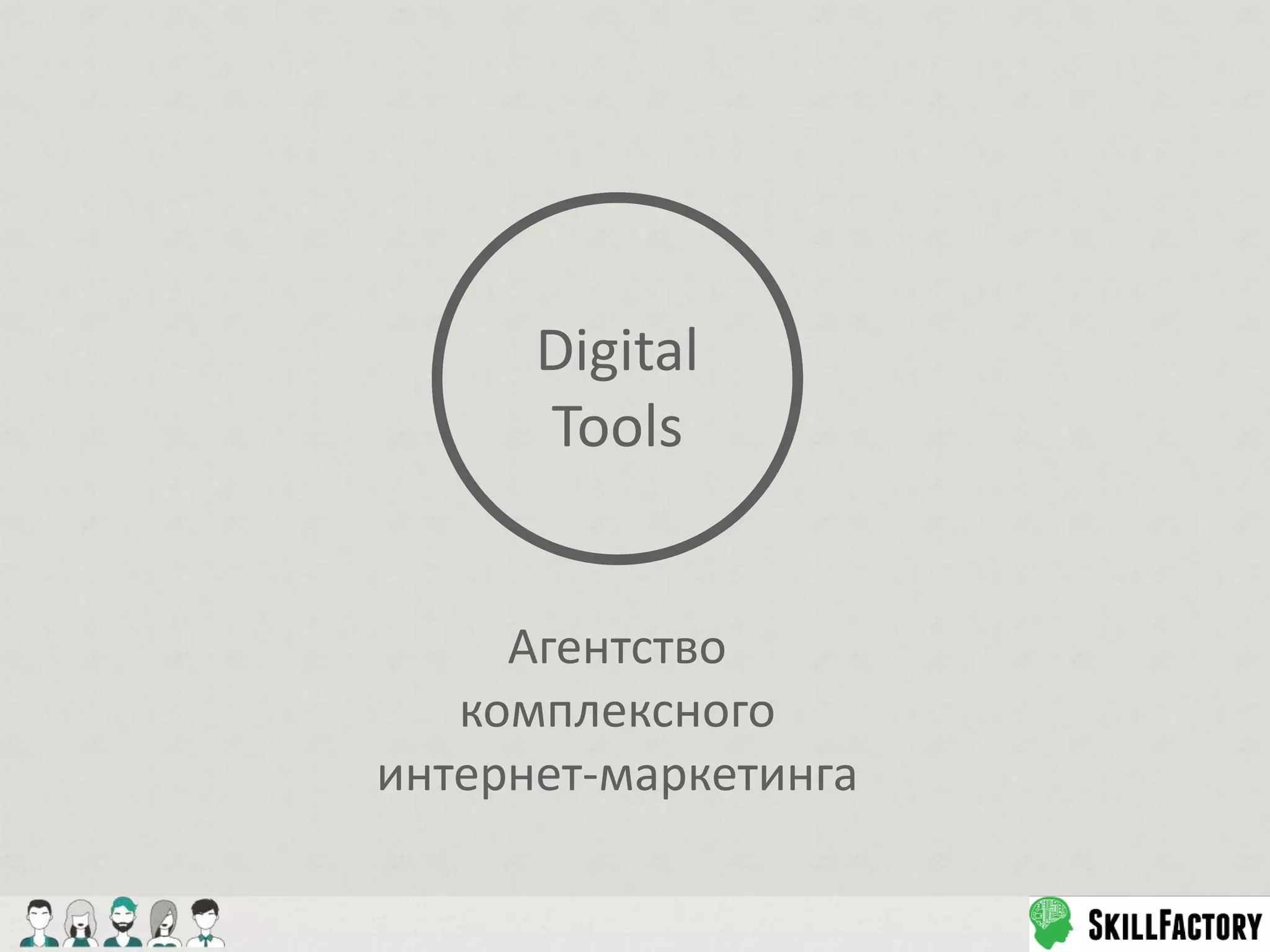Screen dimensions: 1270x952
Task: Click the right edge of the circle ring
Action: tap(799, 378)
